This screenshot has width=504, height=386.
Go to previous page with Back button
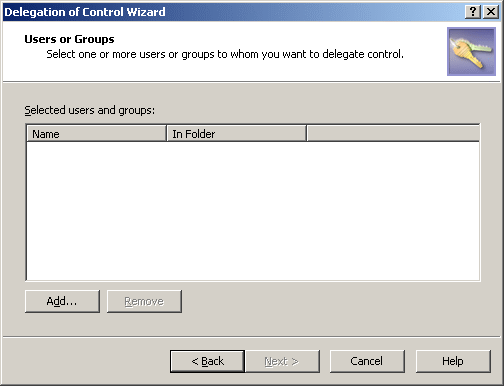207,361
